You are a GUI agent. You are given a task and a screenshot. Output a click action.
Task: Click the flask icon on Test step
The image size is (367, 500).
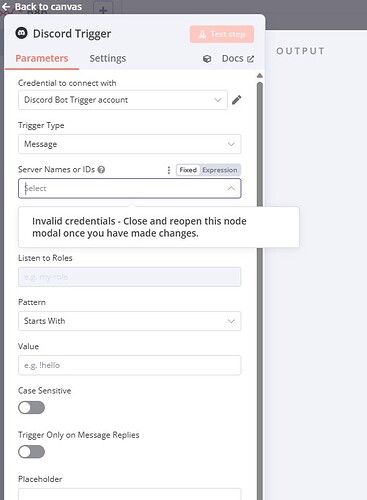point(202,34)
